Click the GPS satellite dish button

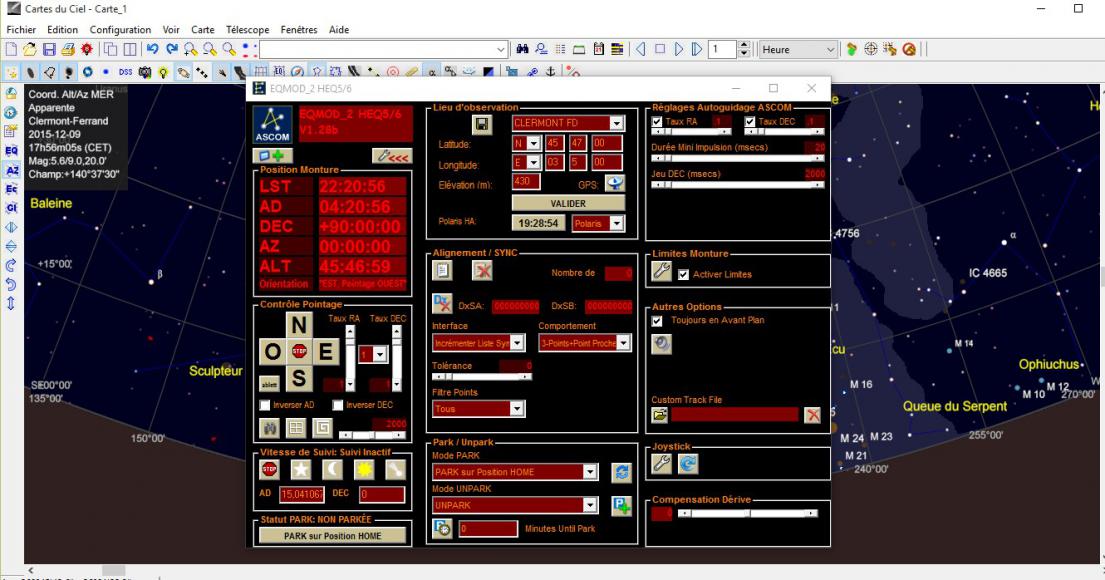click(x=615, y=184)
